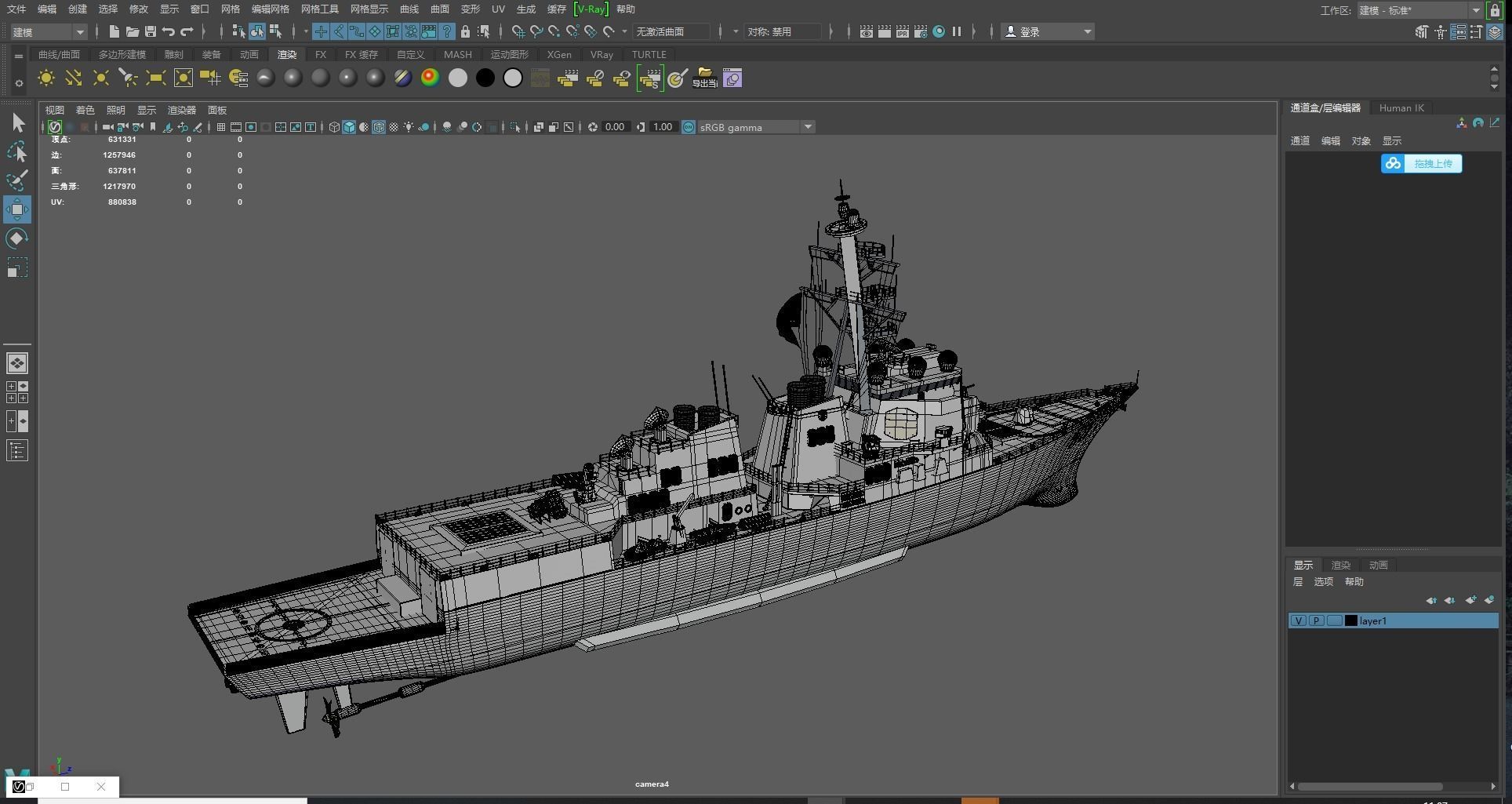Open shelf options gear menu
This screenshot has width=1512, height=804.
tap(19, 82)
